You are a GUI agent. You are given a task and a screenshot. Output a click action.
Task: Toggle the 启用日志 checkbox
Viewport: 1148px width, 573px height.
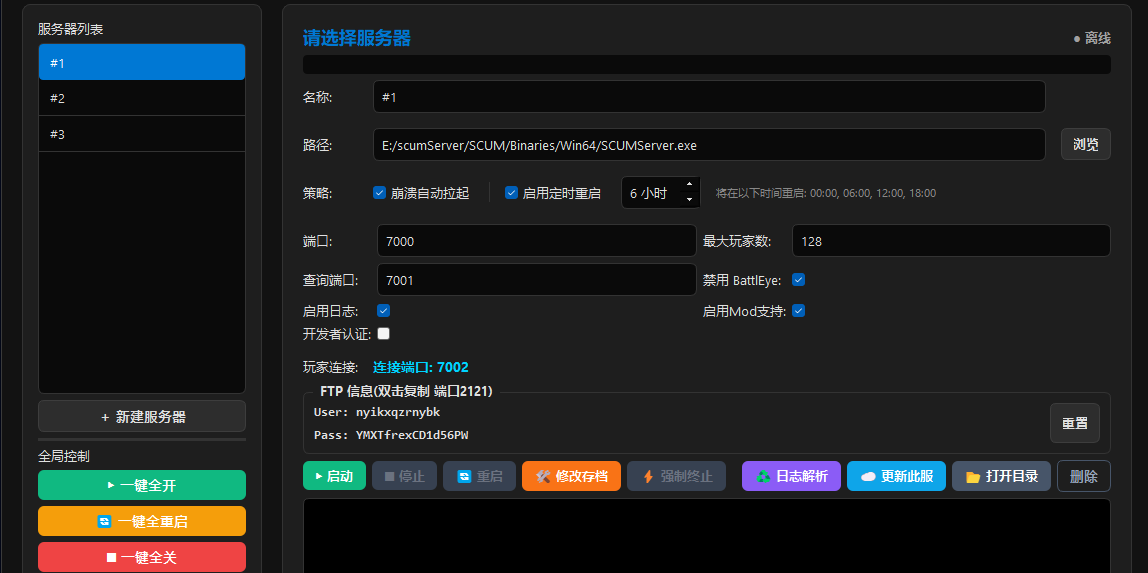[x=383, y=311]
